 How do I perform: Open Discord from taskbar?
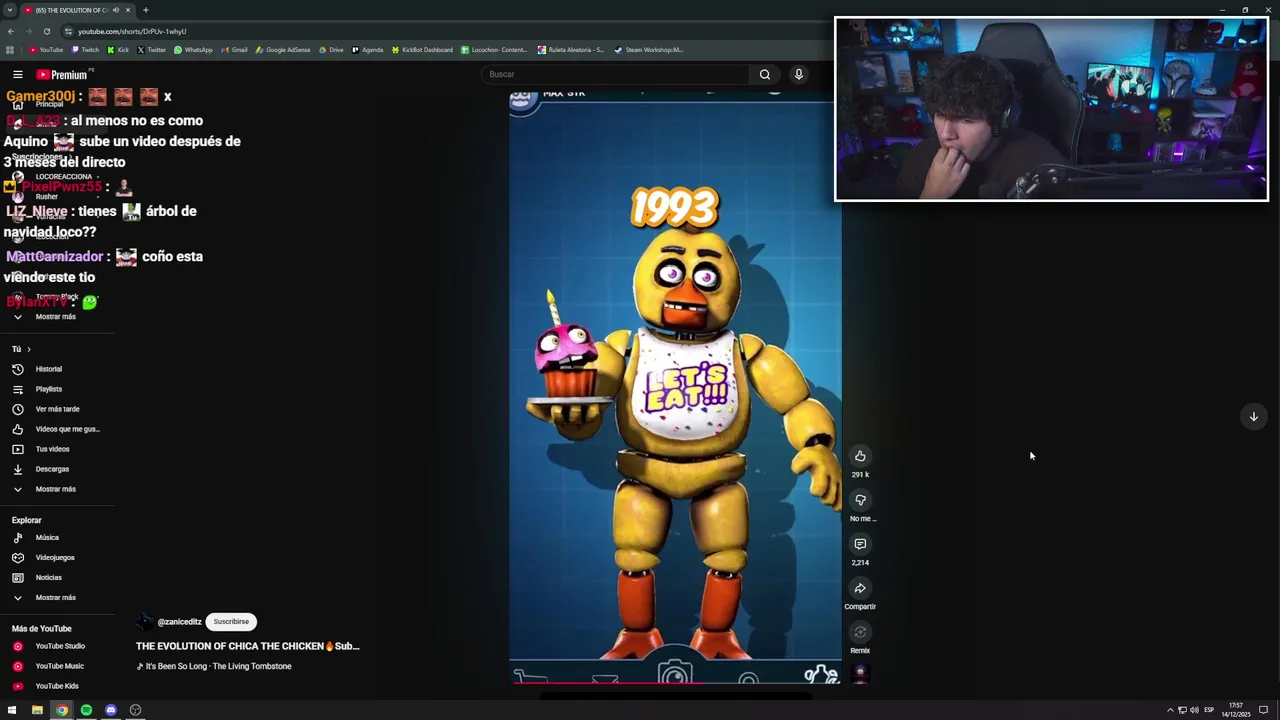(x=111, y=710)
